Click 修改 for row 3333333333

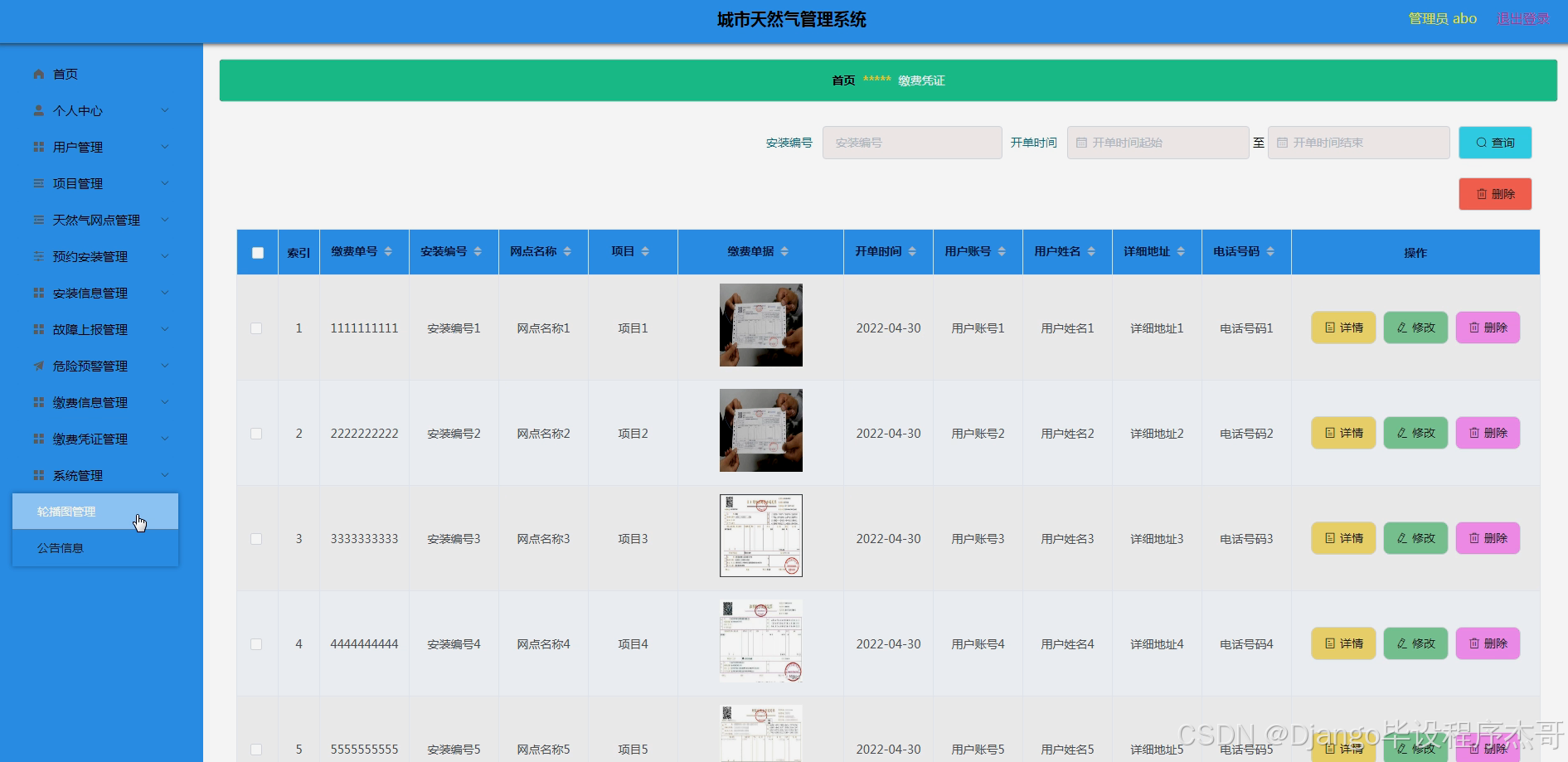click(x=1415, y=538)
